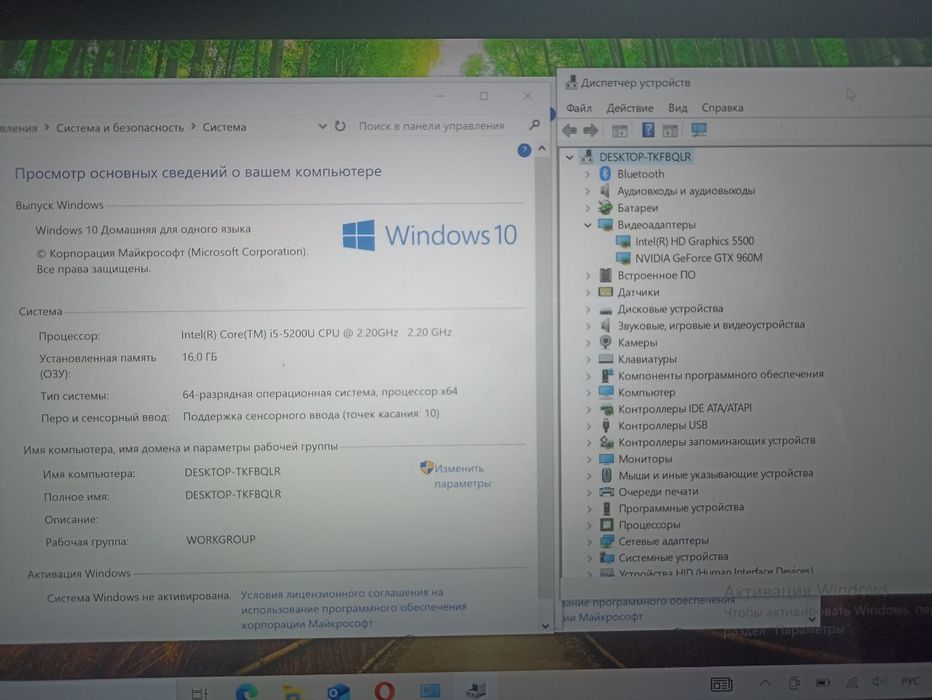932x700 pixels.
Task: Expand the Аудиовходы и аудиовыходы category
Action: (x=587, y=191)
